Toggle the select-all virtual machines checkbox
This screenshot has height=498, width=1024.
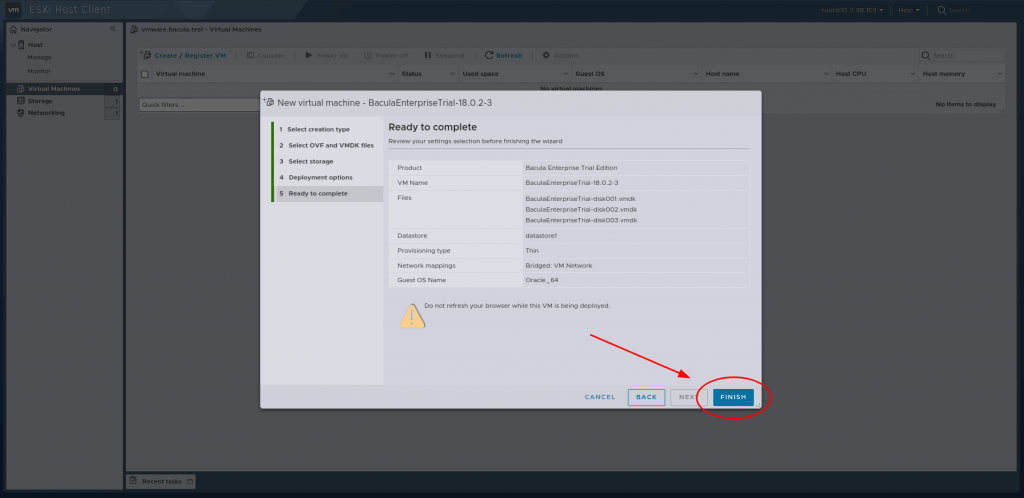(145, 74)
